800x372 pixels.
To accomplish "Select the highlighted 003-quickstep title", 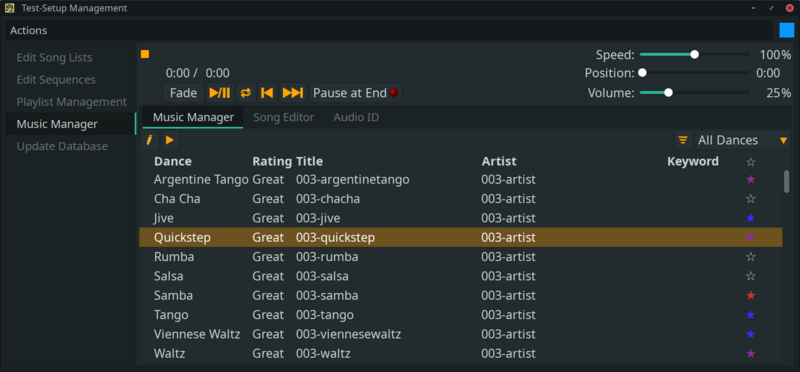I will 335,238.
